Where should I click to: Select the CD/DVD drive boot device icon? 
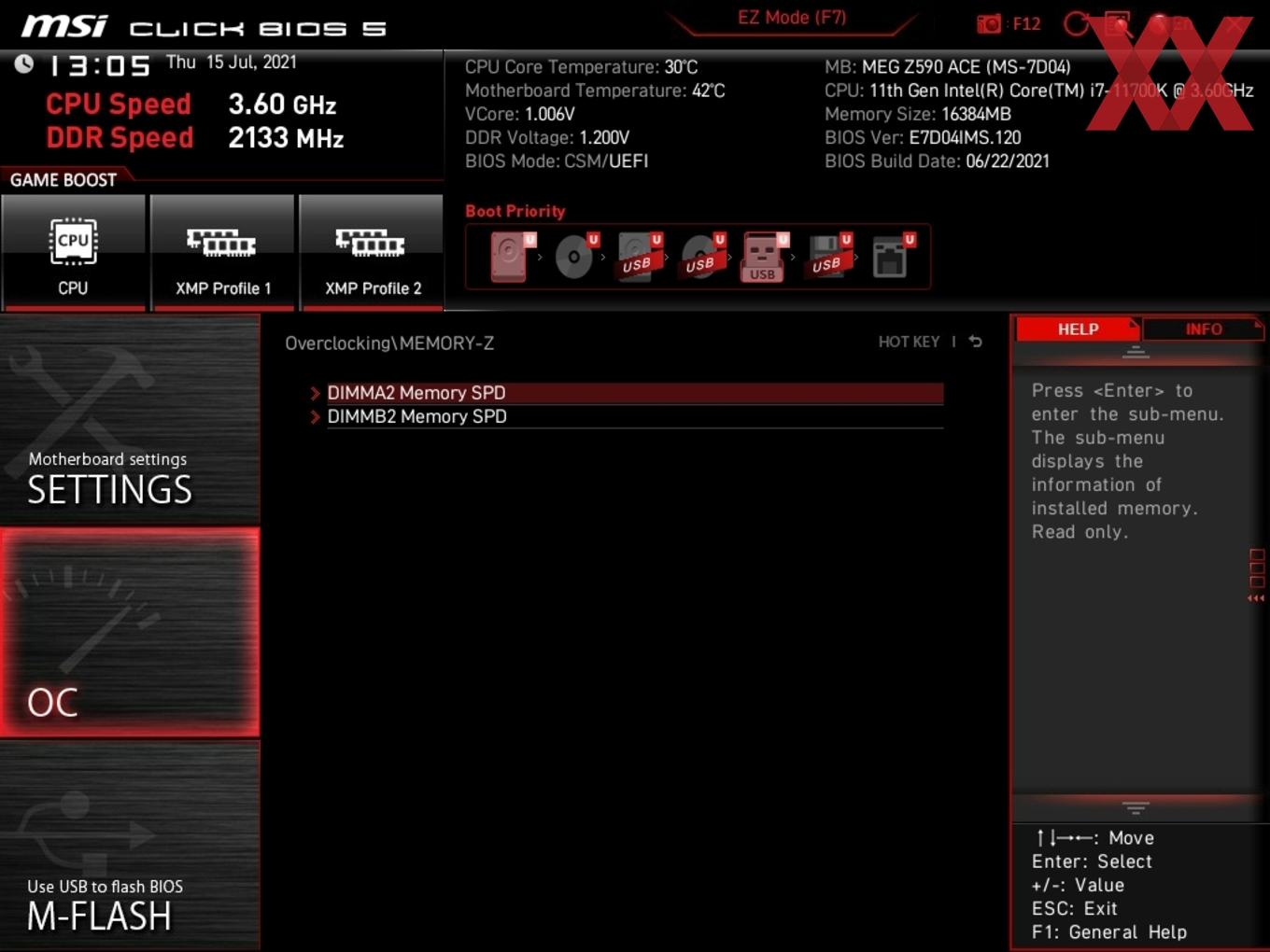[x=575, y=257]
